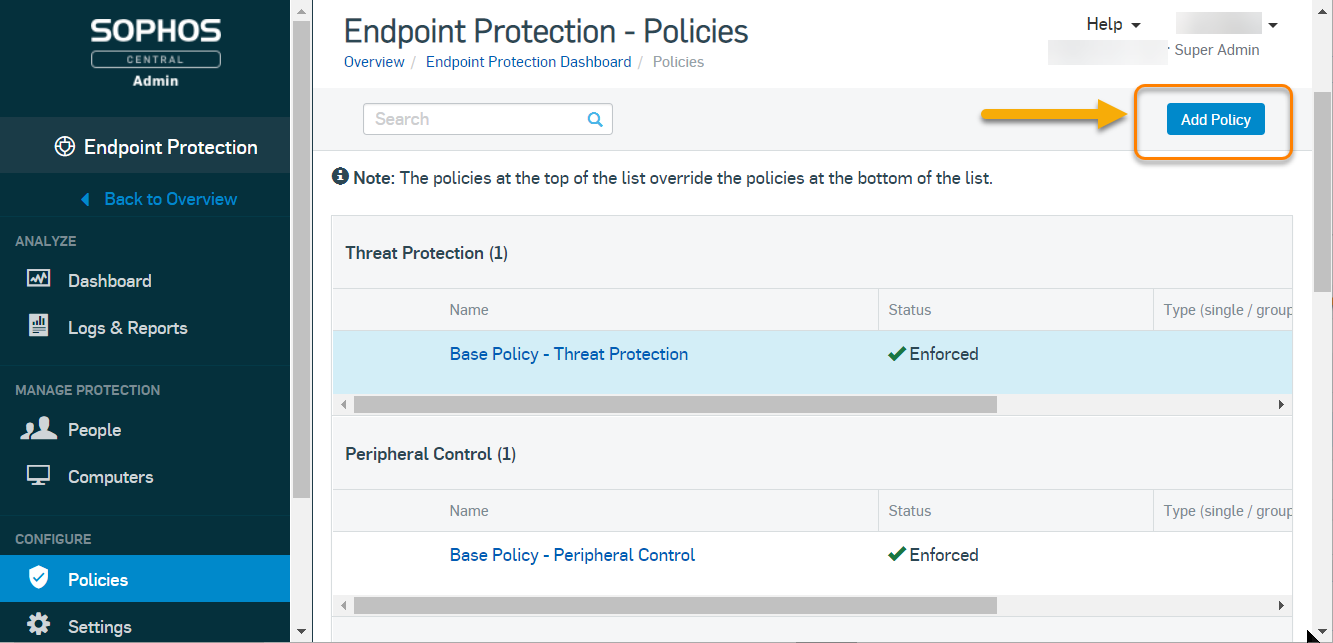Open Base Policy - Peripheral Control
Viewport: 1333px width, 643px height.
pos(572,555)
